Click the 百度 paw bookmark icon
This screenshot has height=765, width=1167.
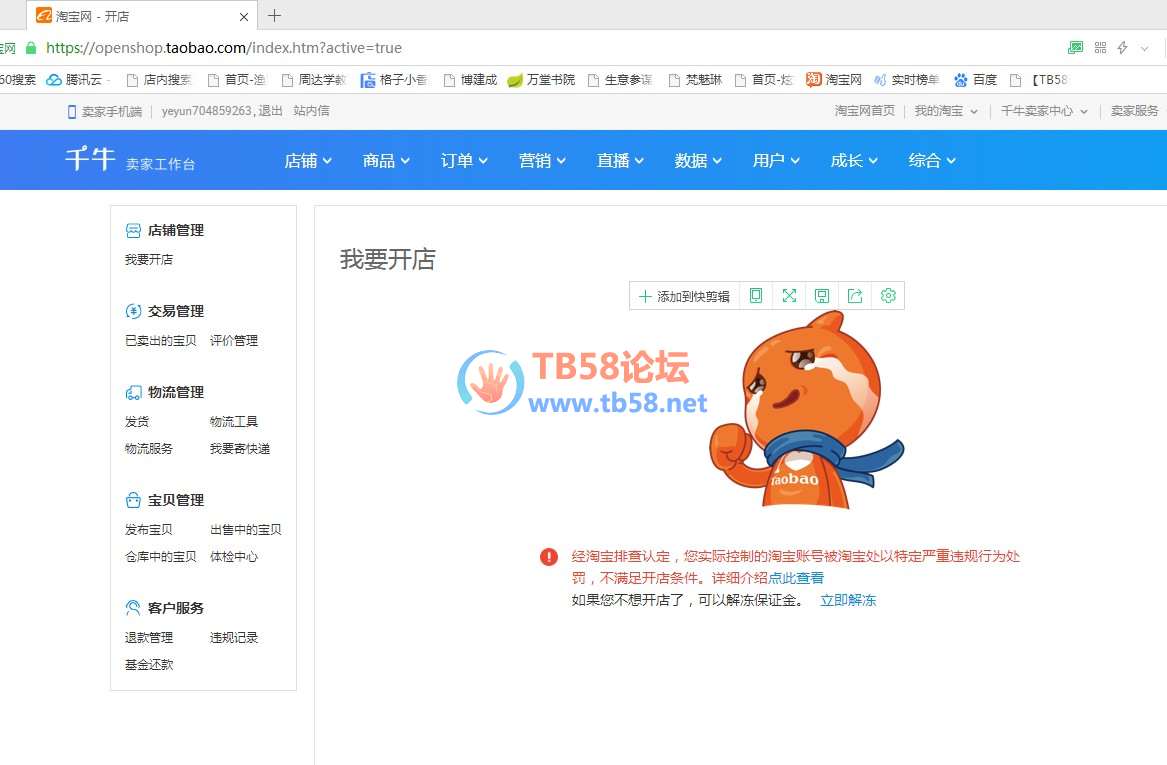[961, 80]
